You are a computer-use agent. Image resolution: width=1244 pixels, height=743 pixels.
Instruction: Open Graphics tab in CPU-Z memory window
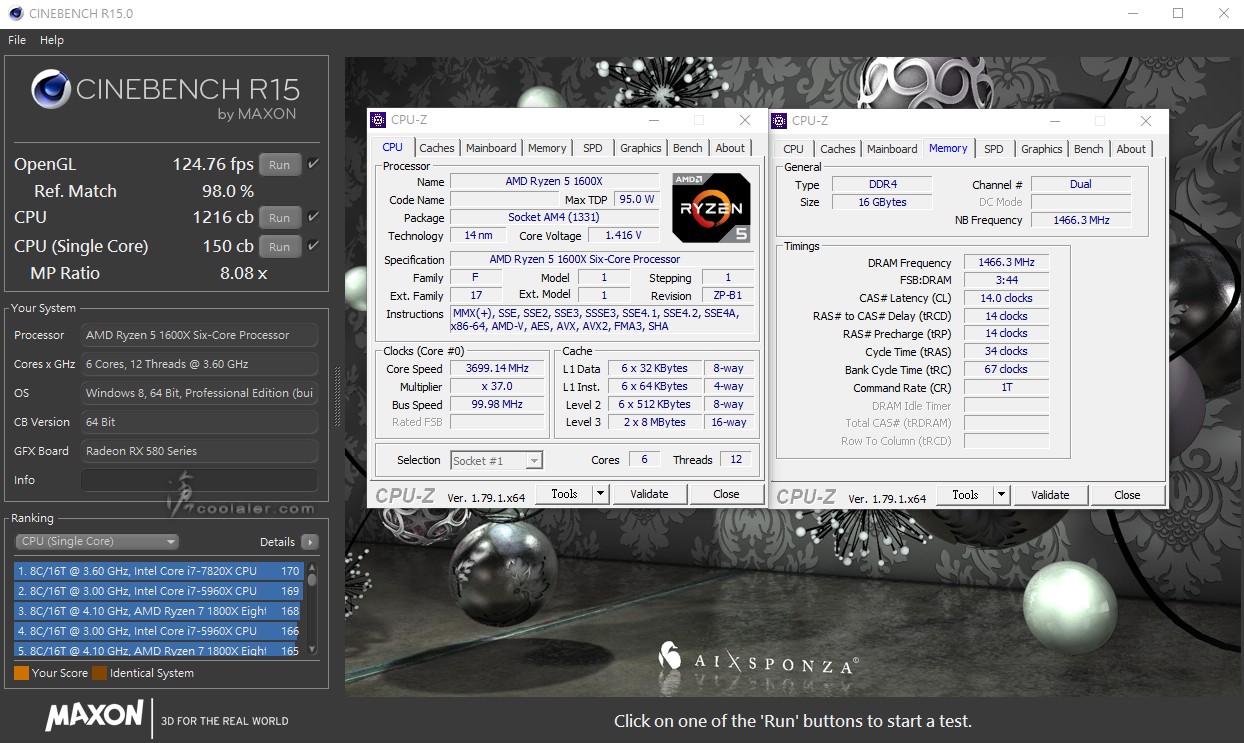[x=1042, y=149]
